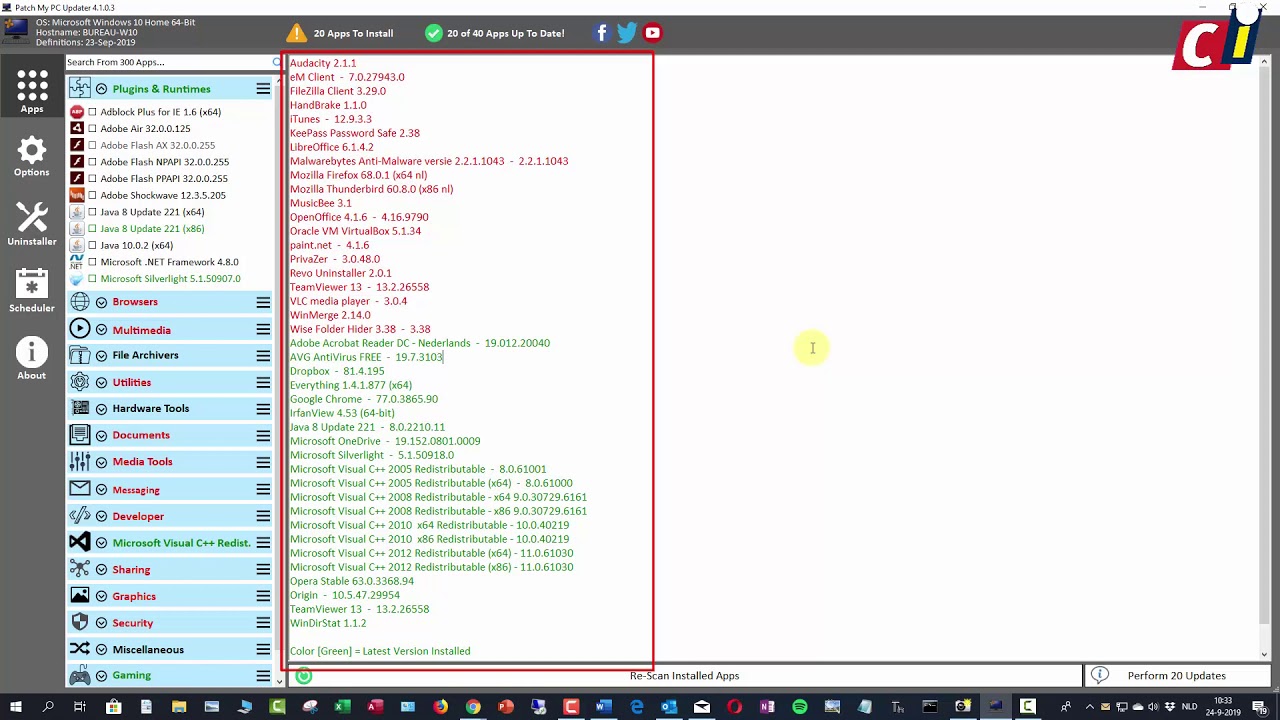This screenshot has width=1280, height=720.
Task: Expand the Hardware Tools category
Action: (x=101, y=409)
